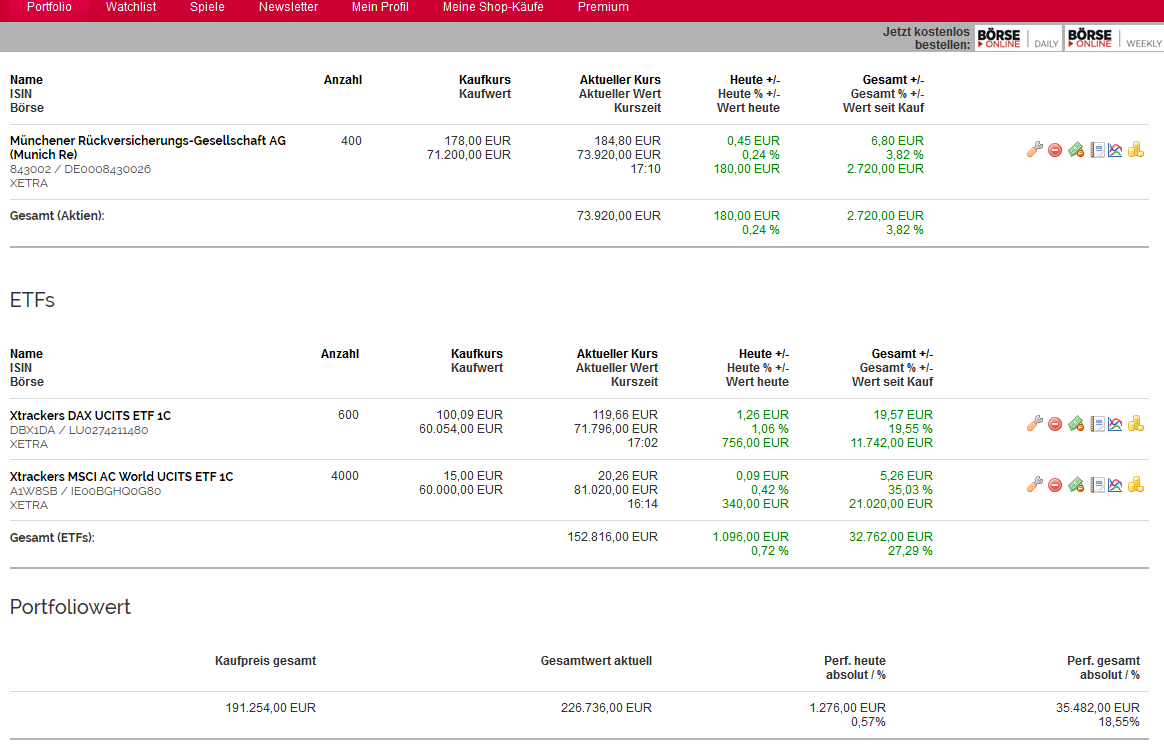Click the gold coins icon for Munich Re
1164x746 pixels.
1136,150
